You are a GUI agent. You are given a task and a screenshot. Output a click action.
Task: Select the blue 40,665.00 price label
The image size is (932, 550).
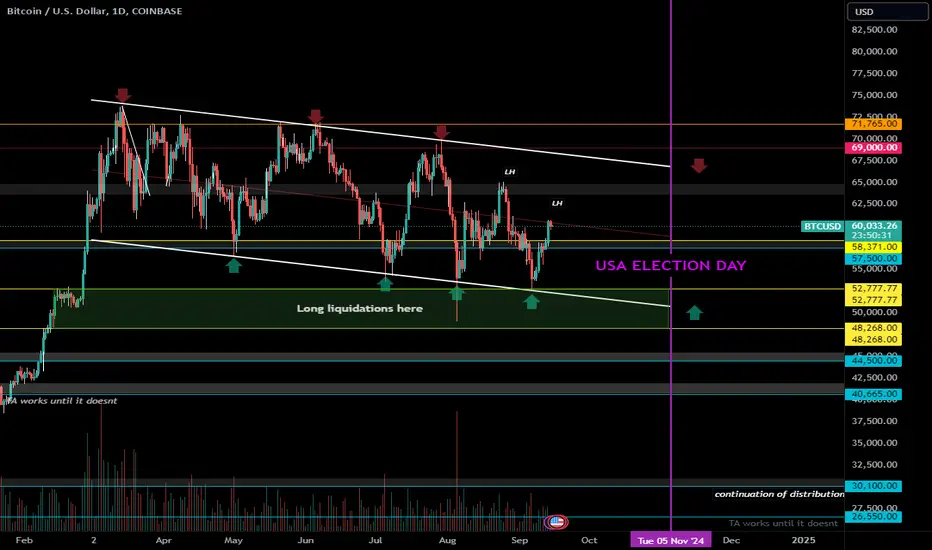(873, 394)
